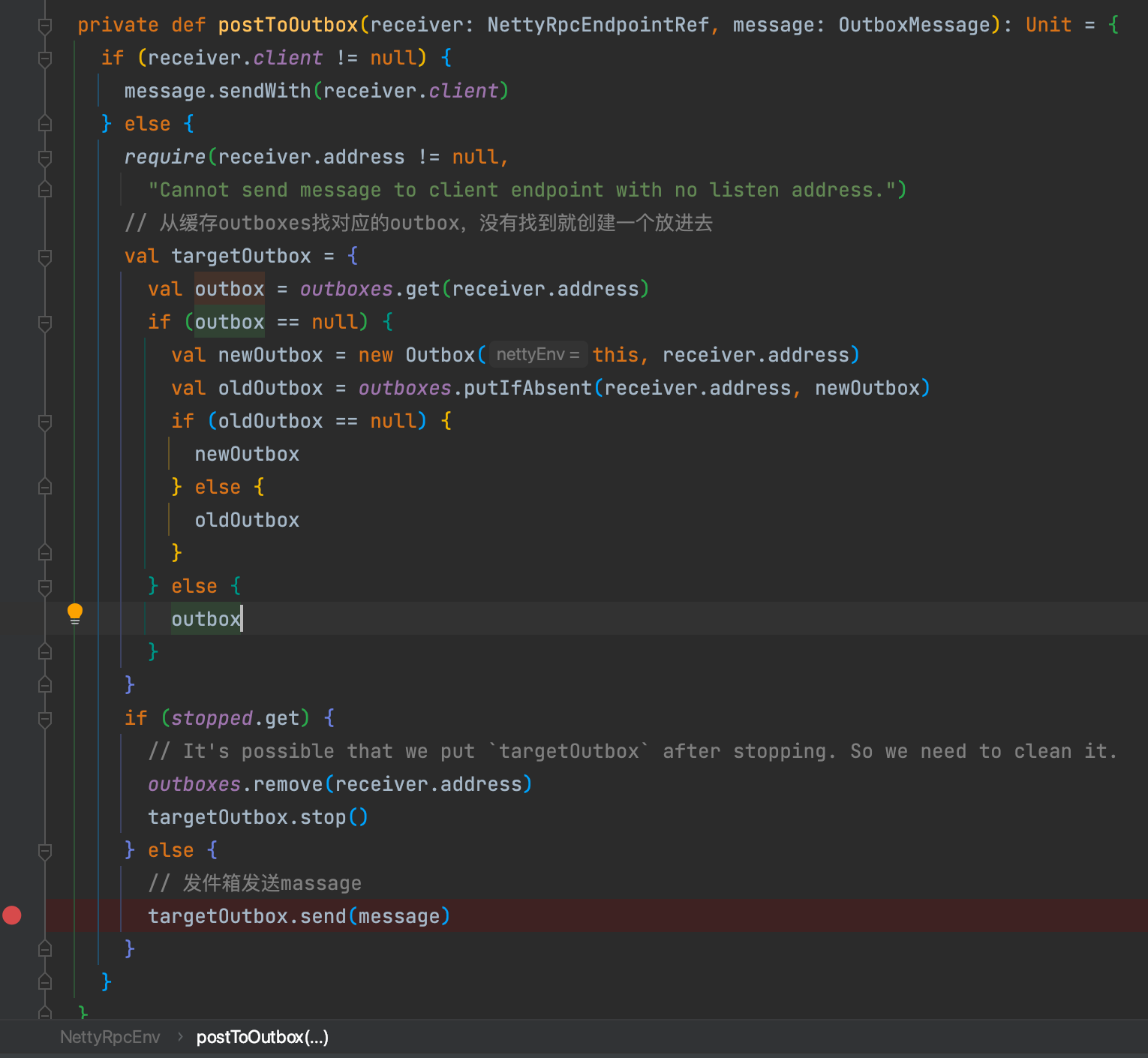This screenshot has height=1058, width=1148.
Task: Collapse the postToOutbox method fold marker
Action: click(x=45, y=26)
